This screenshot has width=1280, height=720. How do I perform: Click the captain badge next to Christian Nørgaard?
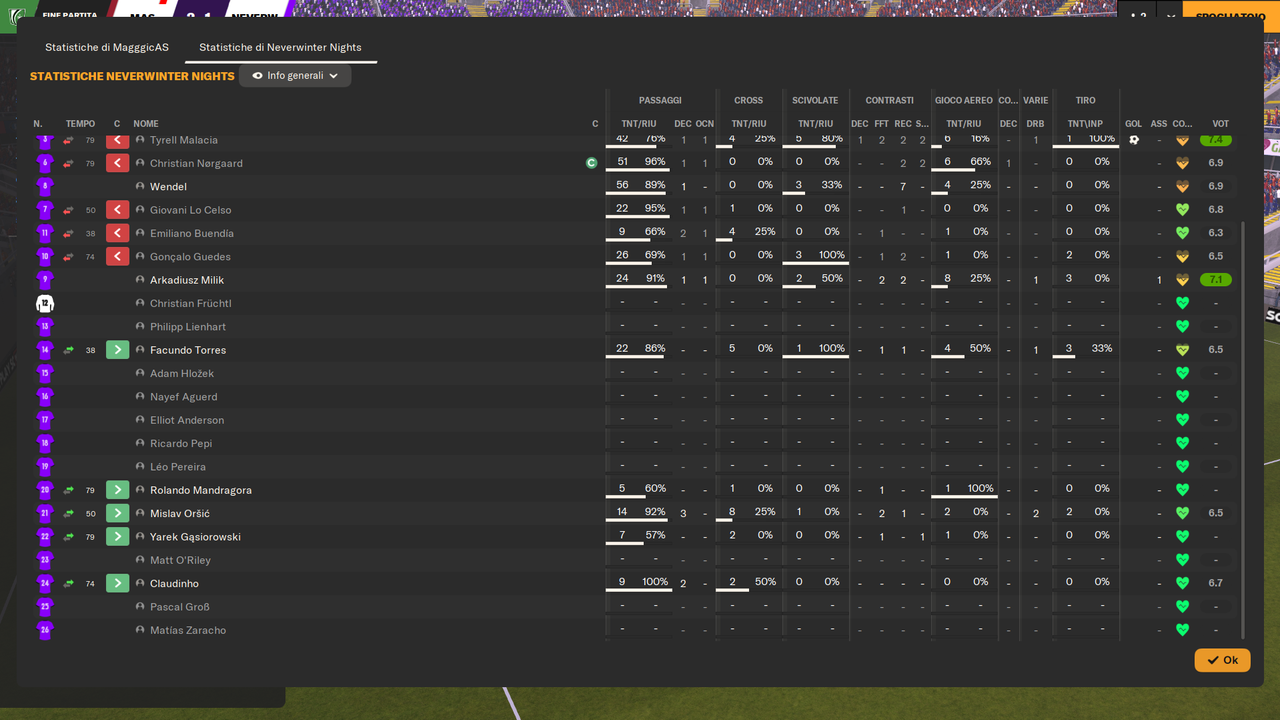pyautogui.click(x=592, y=163)
